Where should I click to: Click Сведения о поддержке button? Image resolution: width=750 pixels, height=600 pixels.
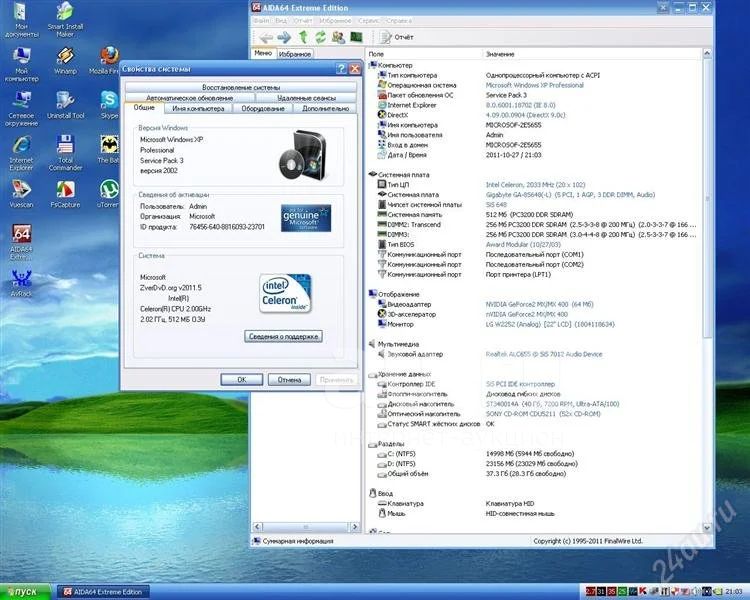(283, 336)
